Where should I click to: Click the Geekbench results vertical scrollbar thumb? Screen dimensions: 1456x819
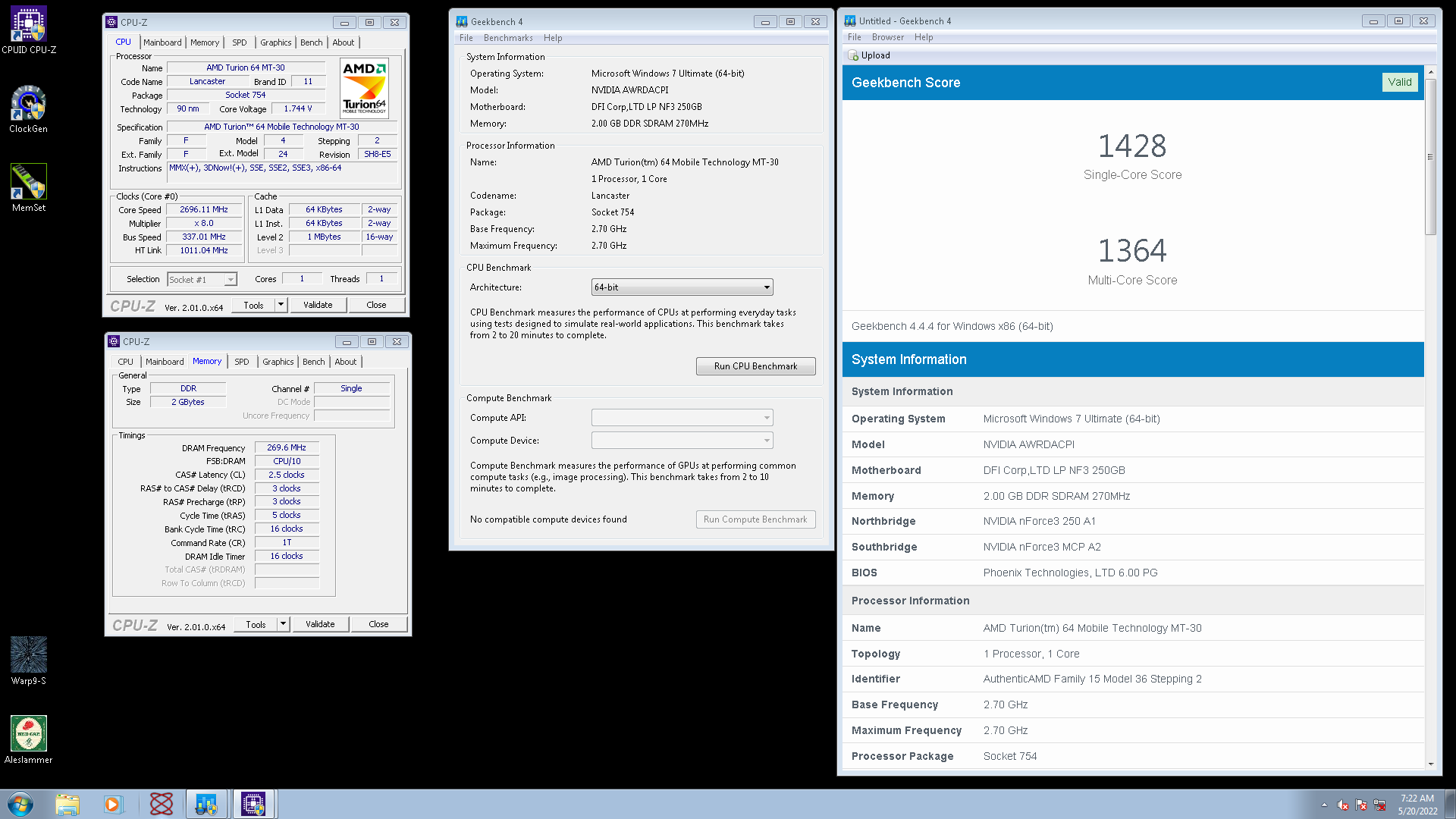pos(1430,157)
